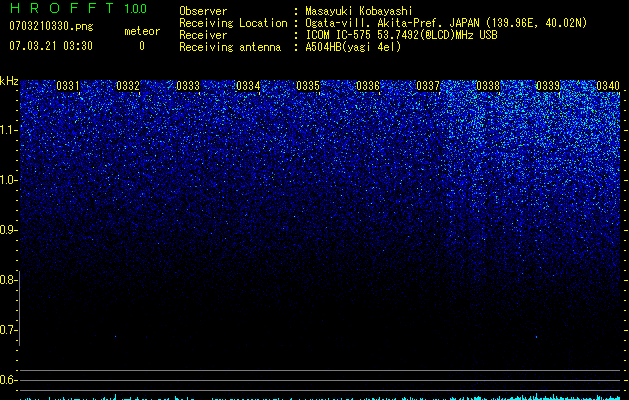
Task: Click the cyan signal level trace at bottom
Action: tap(320, 397)
